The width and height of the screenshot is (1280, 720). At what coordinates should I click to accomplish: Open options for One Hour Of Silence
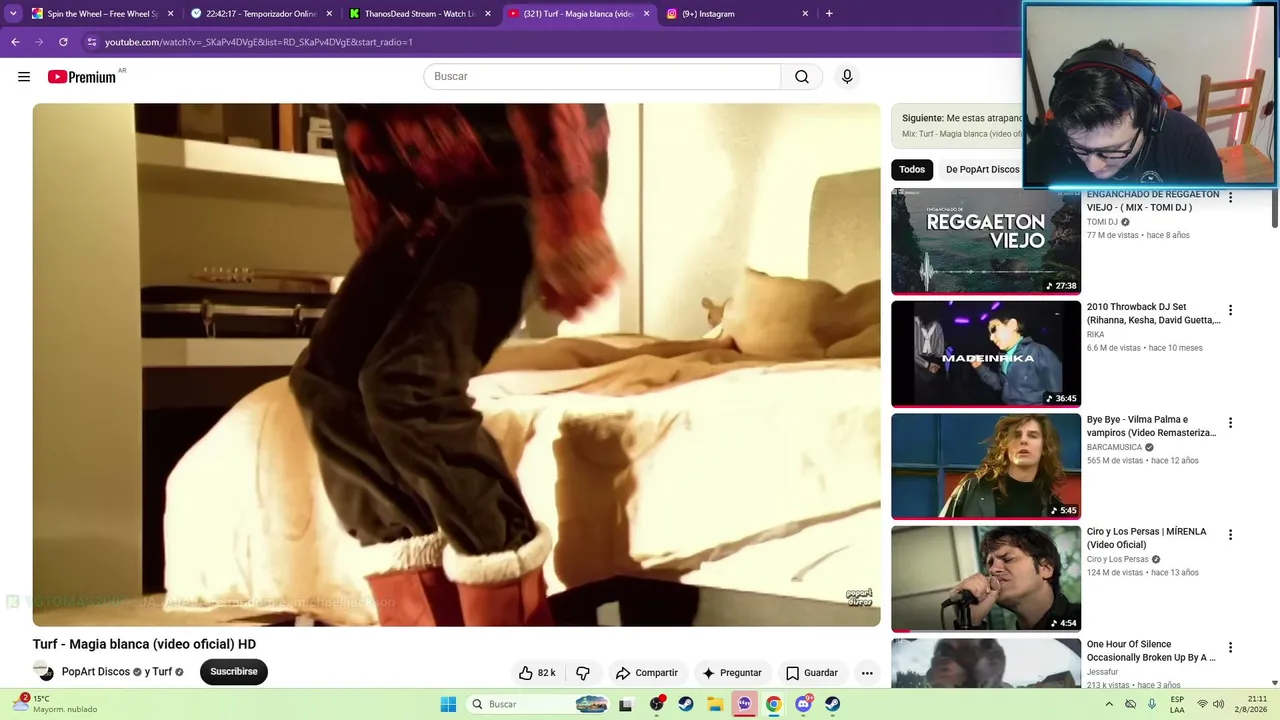tap(1230, 648)
